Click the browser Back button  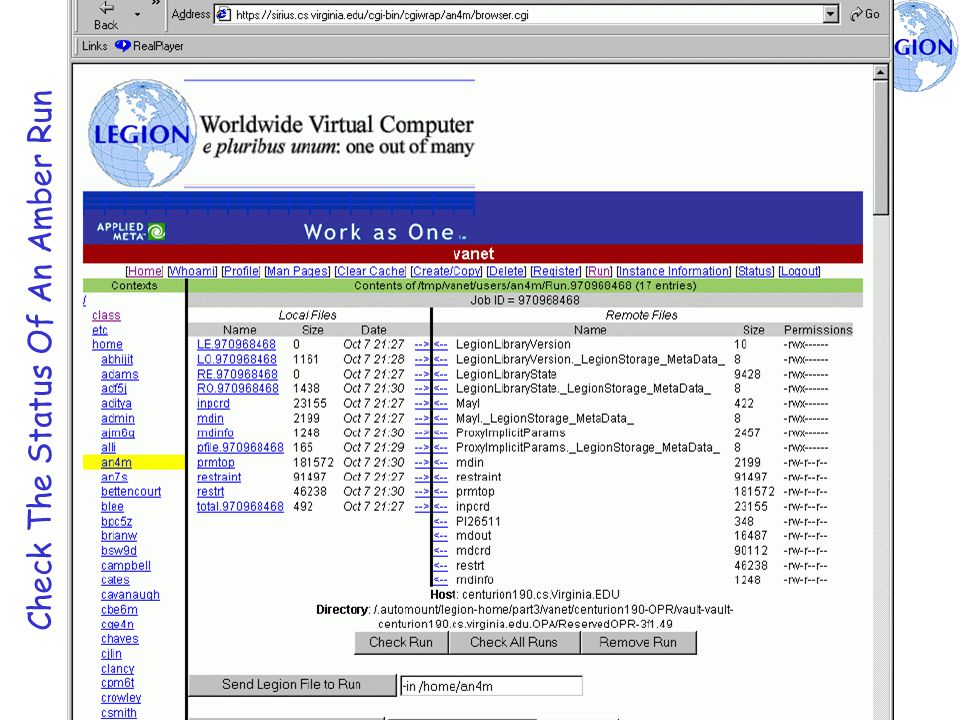pyautogui.click(x=106, y=16)
